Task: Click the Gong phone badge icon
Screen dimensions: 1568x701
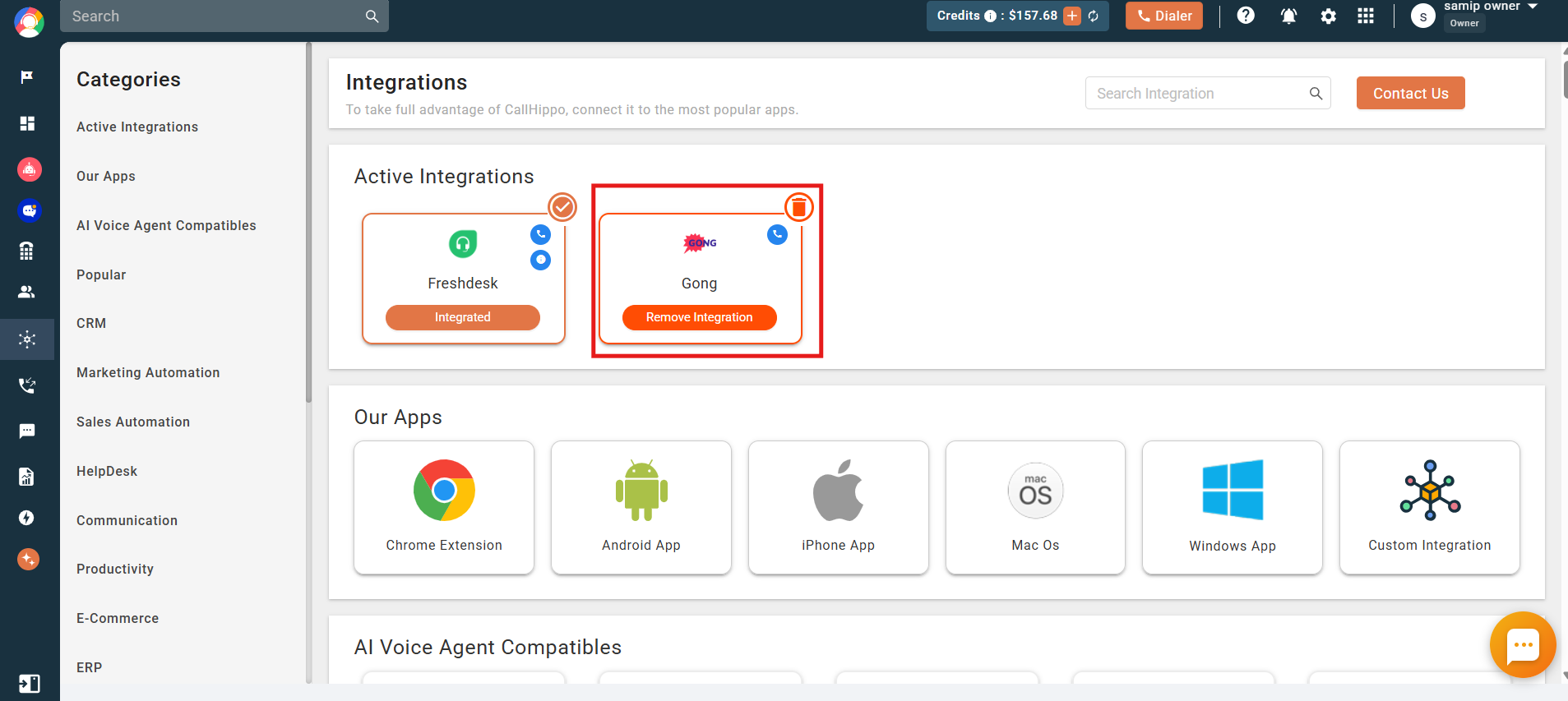Action: click(x=777, y=235)
